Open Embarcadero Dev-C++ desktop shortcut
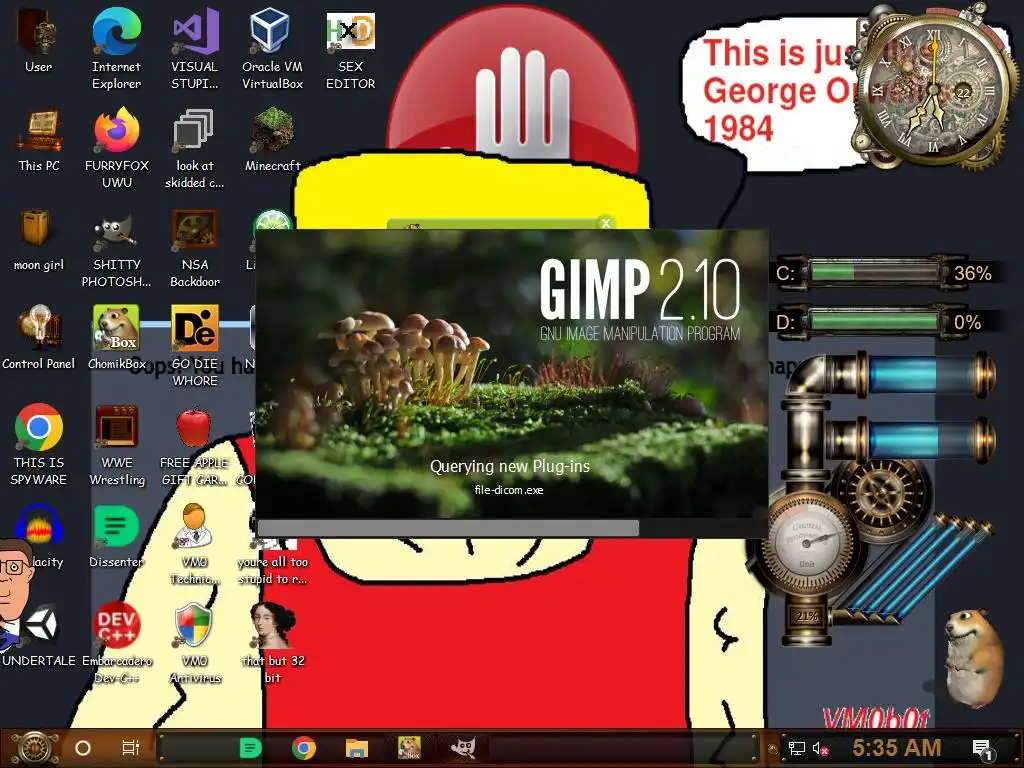 pyautogui.click(x=116, y=643)
